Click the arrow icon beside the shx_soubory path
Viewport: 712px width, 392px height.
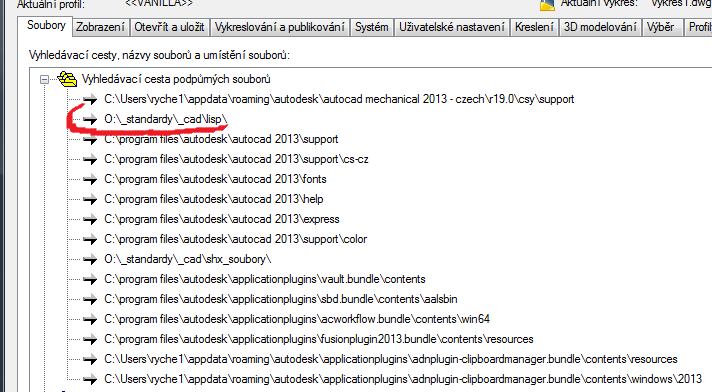[x=90, y=259]
